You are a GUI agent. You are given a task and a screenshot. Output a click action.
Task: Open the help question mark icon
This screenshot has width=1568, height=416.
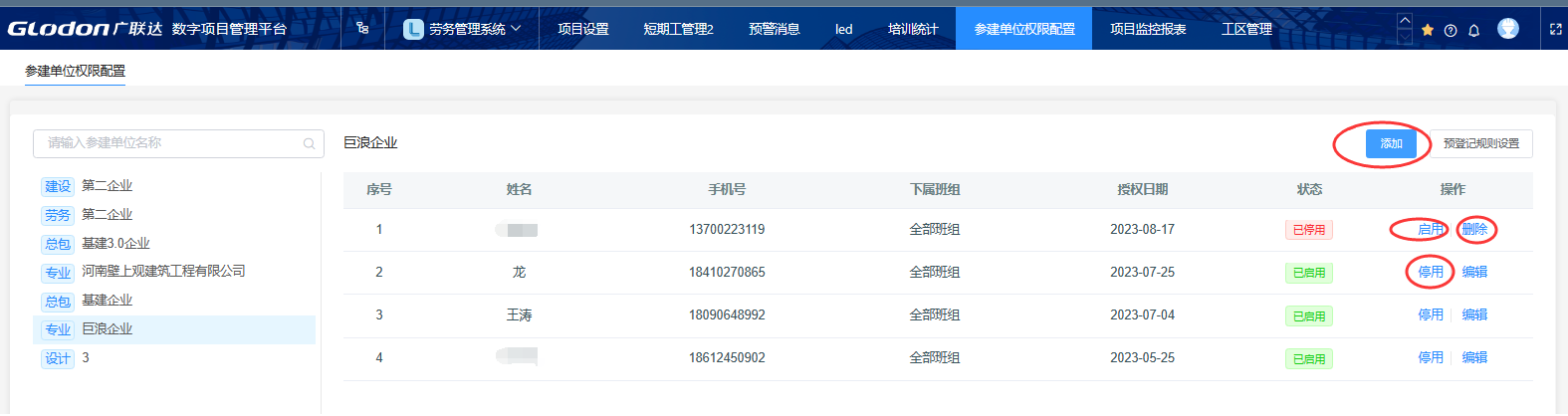click(1451, 30)
